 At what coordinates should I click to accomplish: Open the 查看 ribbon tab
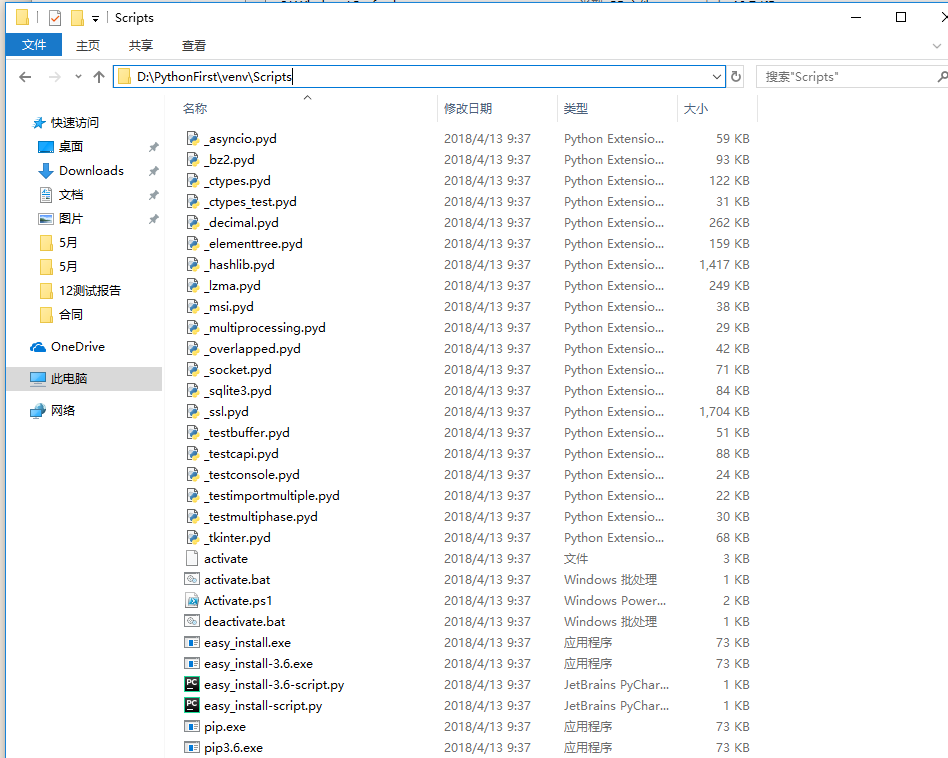[193, 45]
